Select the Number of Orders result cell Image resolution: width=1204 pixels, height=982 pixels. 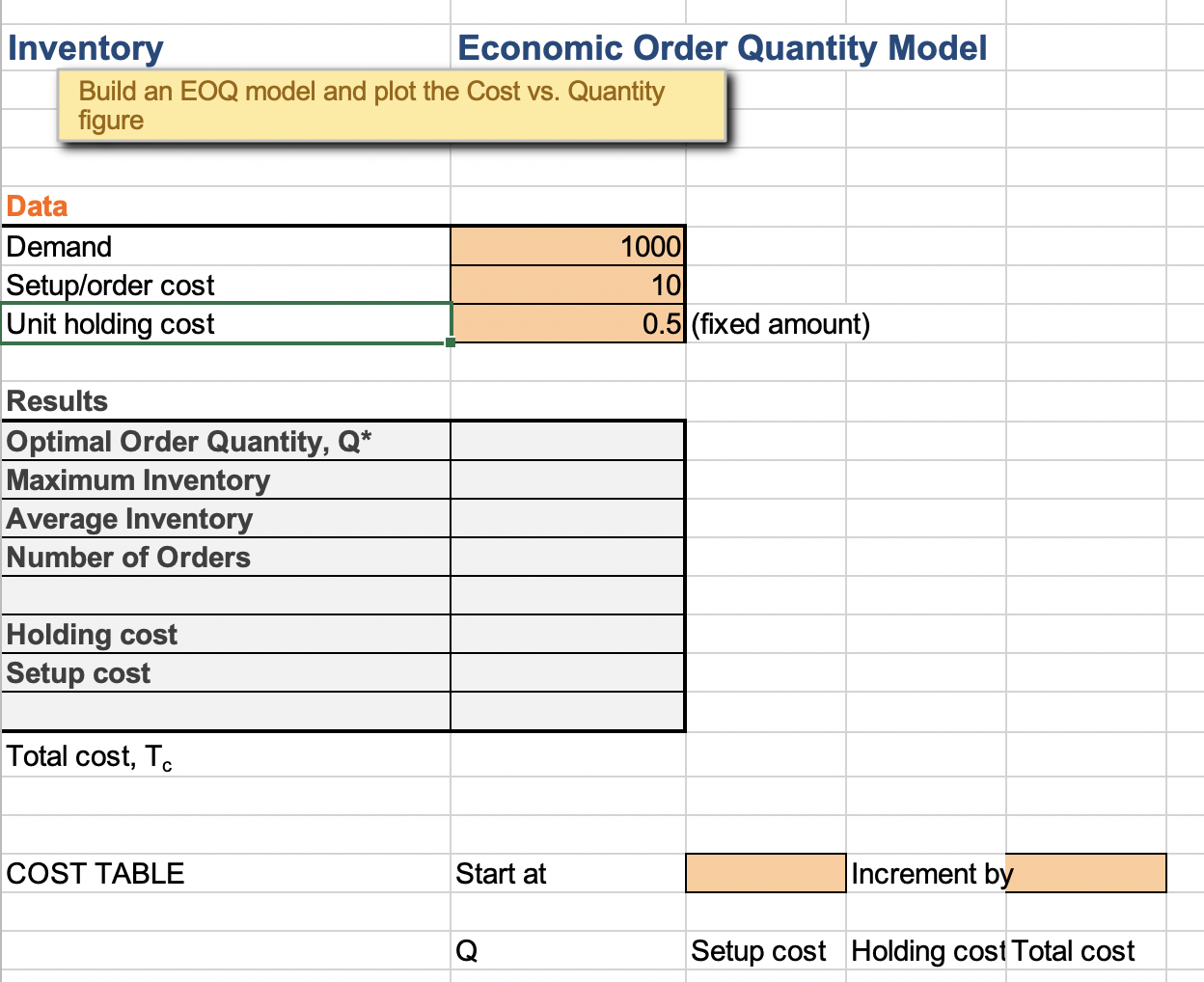566,557
